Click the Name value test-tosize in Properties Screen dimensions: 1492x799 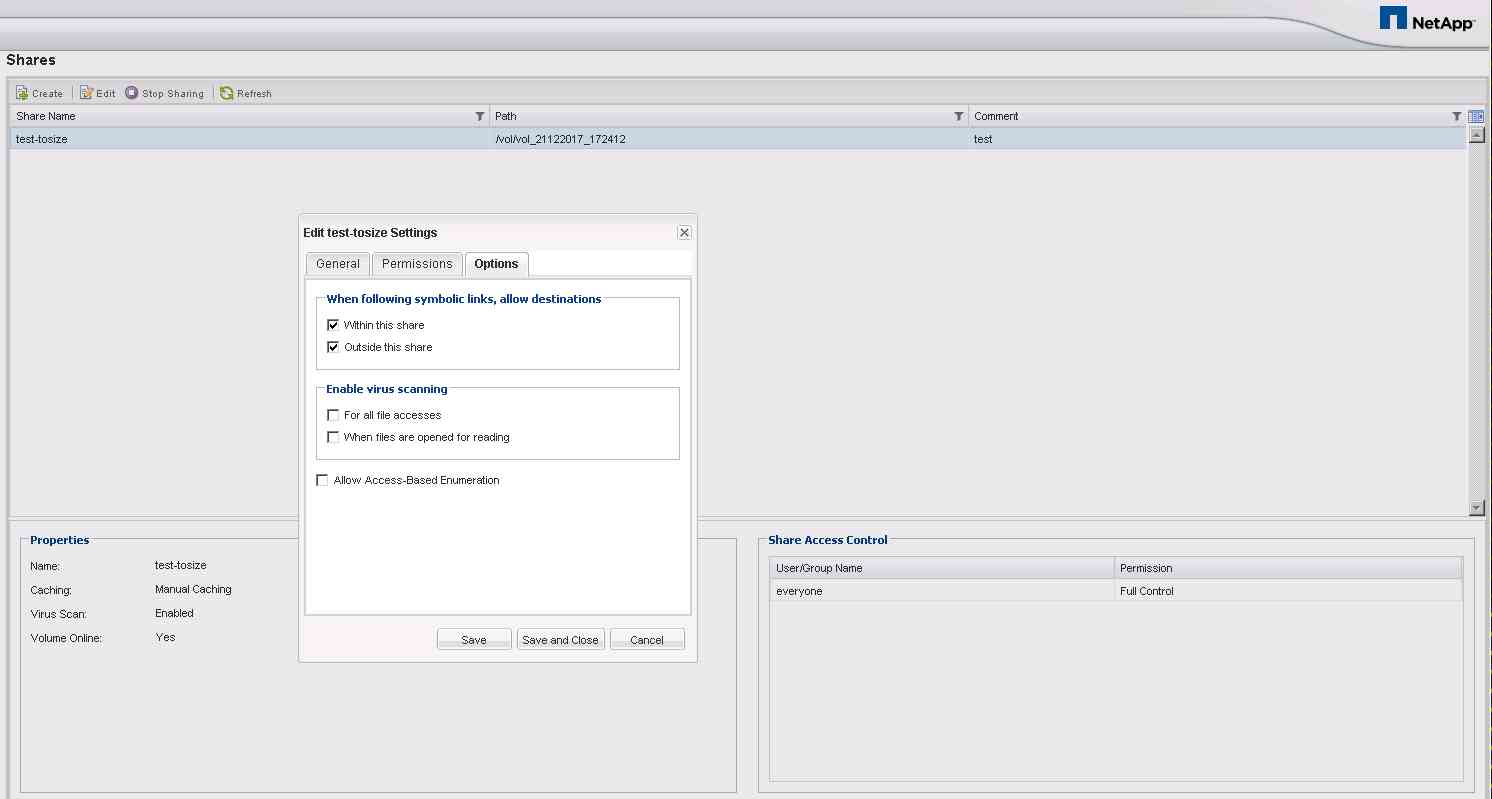(181, 565)
